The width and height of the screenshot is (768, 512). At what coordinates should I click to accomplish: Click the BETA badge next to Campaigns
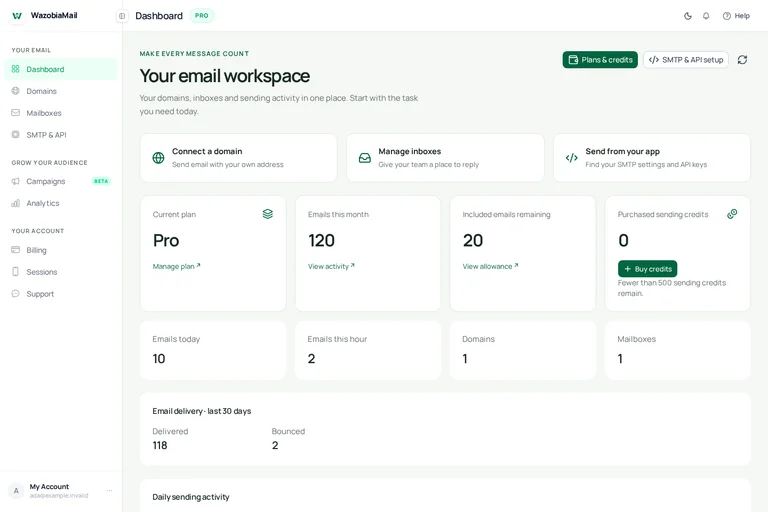(x=101, y=181)
